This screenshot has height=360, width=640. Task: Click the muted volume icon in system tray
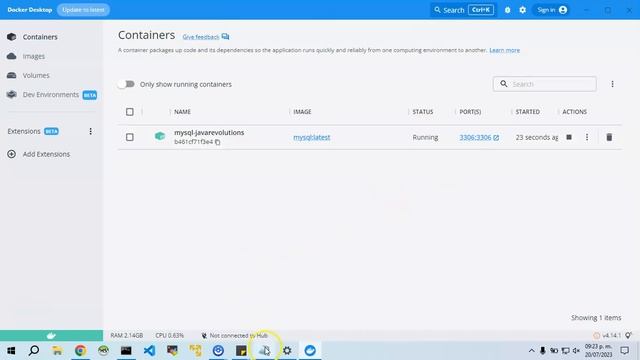tap(576, 351)
